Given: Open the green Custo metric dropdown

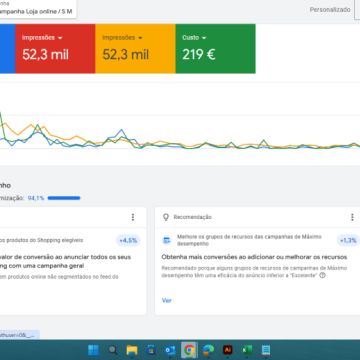Looking at the screenshot, I should pyautogui.click(x=204, y=38).
